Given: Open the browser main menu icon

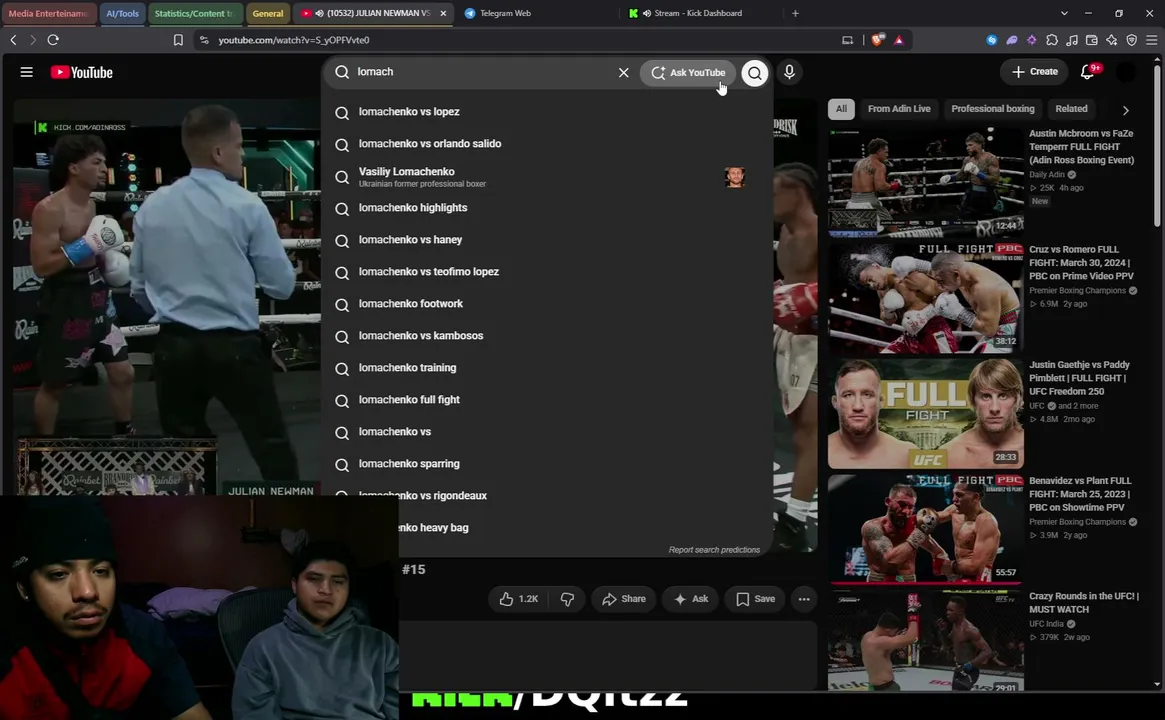Looking at the screenshot, I should coord(1152,40).
